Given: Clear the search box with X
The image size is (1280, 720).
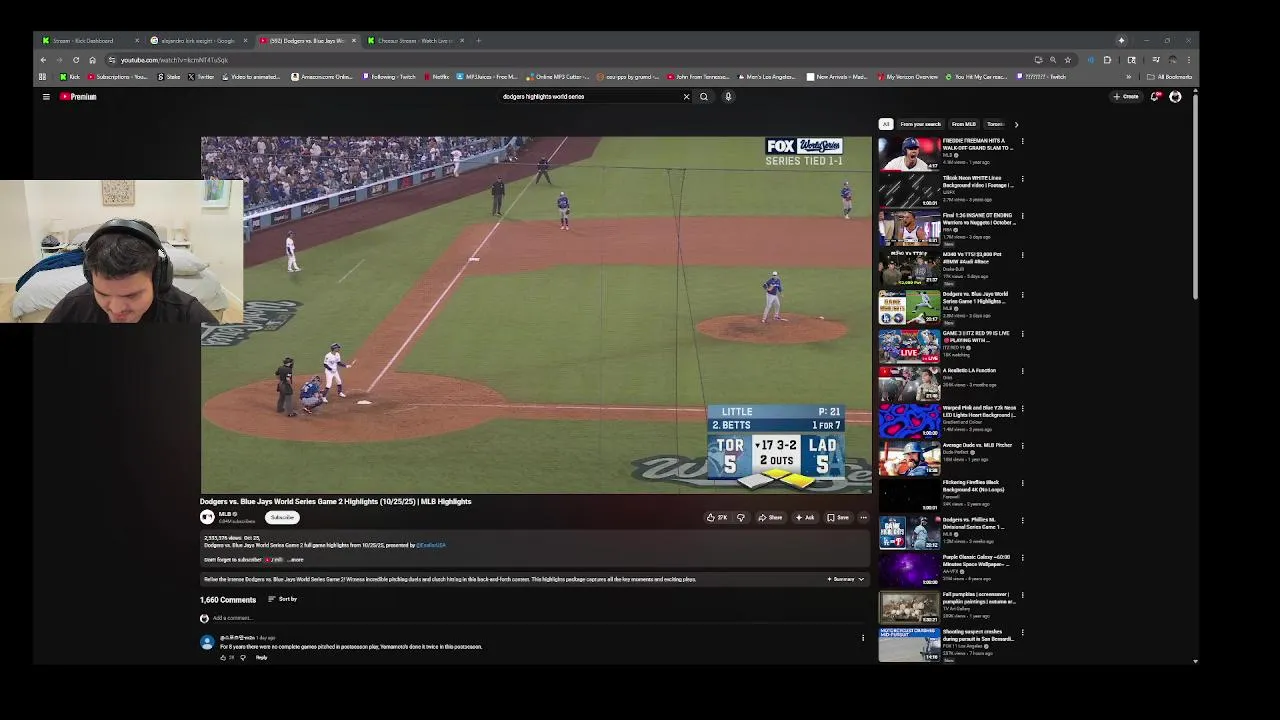Looking at the screenshot, I should pyautogui.click(x=686, y=97).
